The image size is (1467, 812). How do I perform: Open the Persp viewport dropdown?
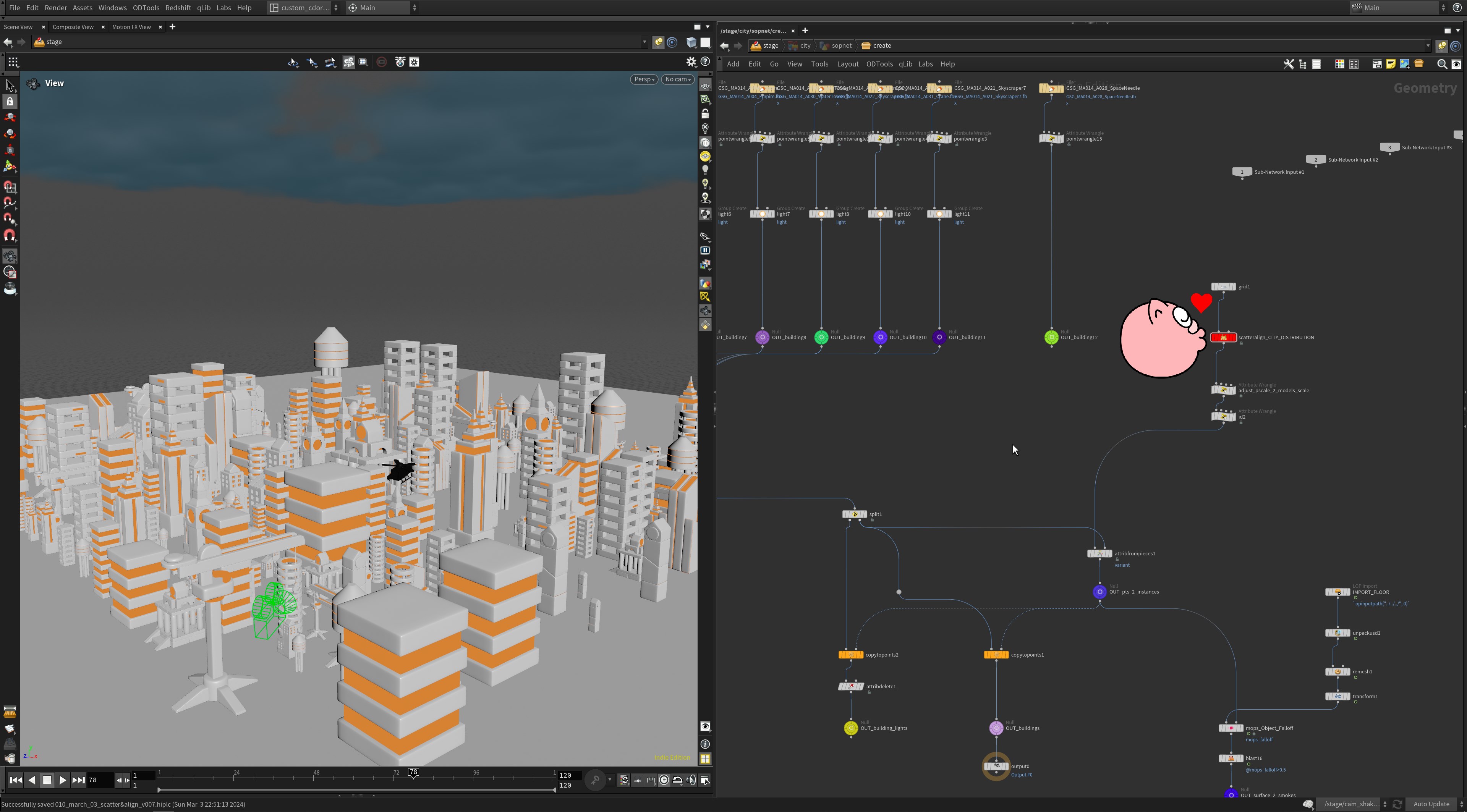(x=644, y=80)
